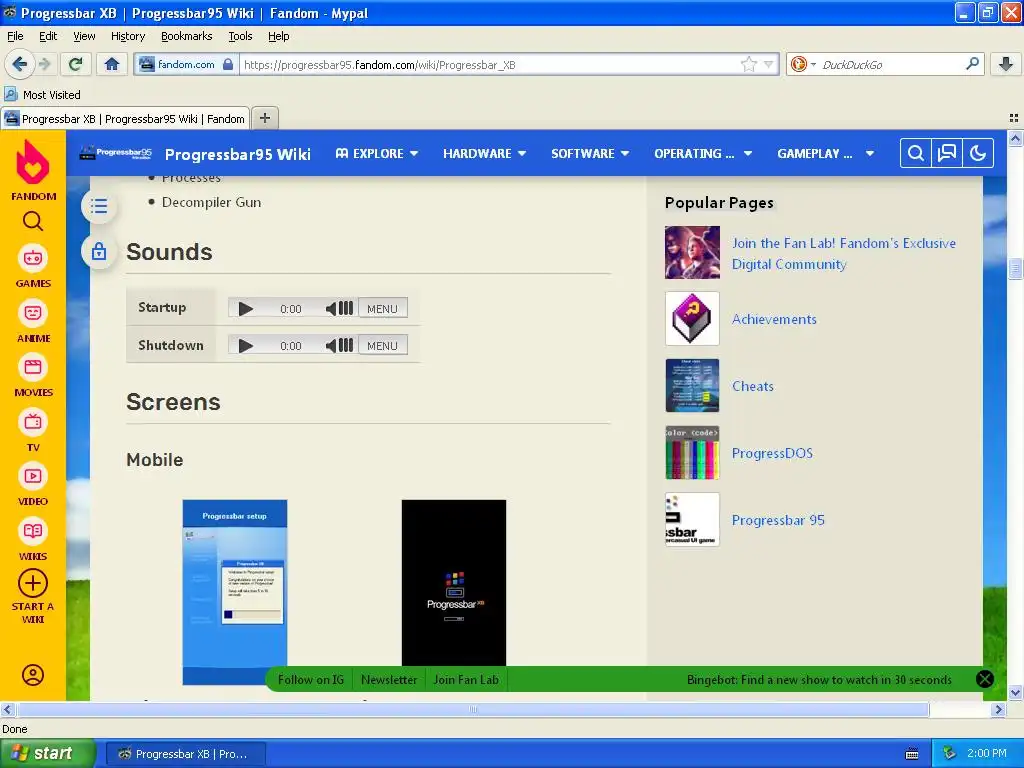Open the Achievements popular page link

774,319
